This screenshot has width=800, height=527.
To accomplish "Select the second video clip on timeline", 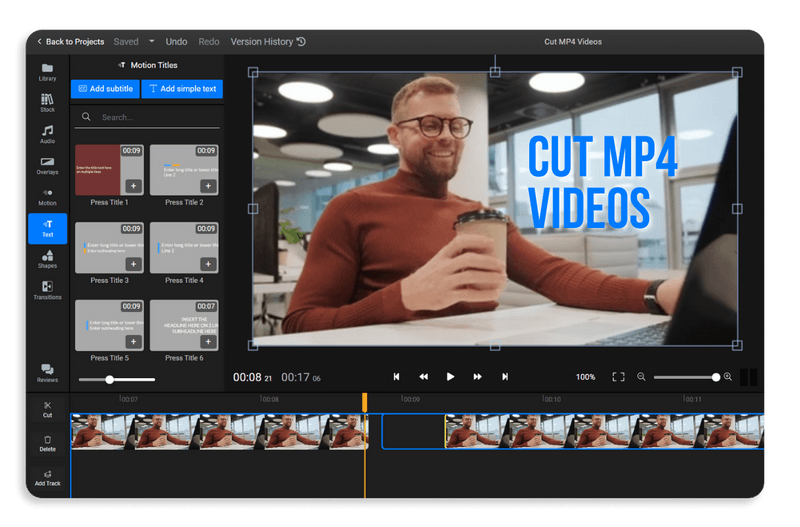I will pos(605,432).
